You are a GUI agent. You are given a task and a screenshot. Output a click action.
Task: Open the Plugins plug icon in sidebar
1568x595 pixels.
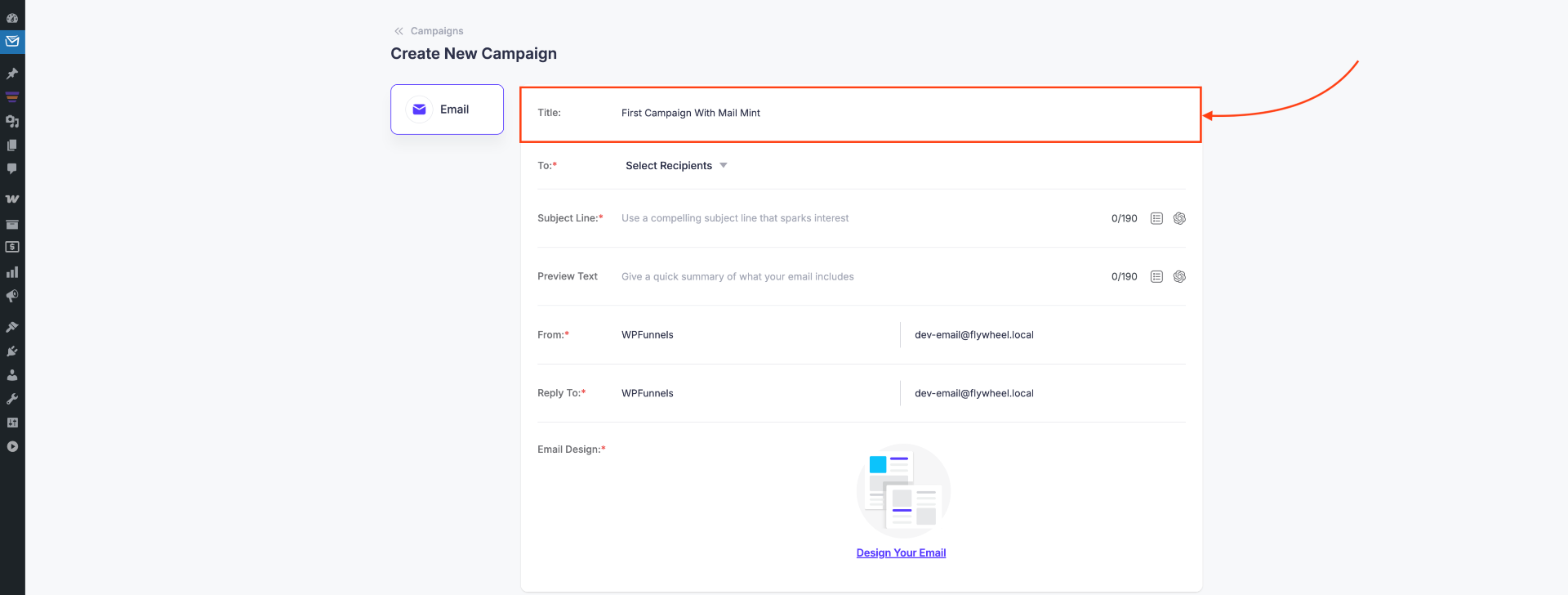point(12,351)
